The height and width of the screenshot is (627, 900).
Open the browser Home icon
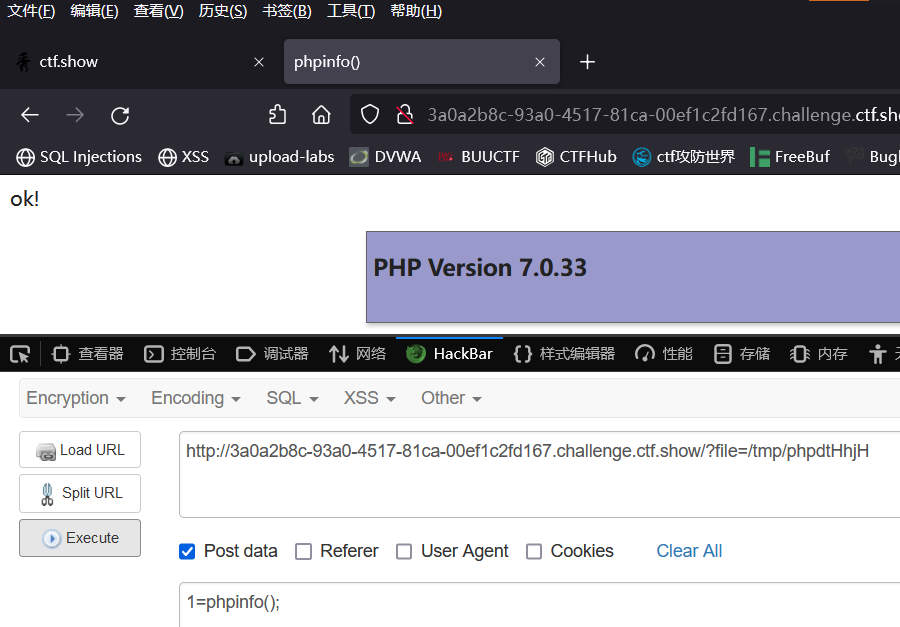pyautogui.click(x=321, y=115)
